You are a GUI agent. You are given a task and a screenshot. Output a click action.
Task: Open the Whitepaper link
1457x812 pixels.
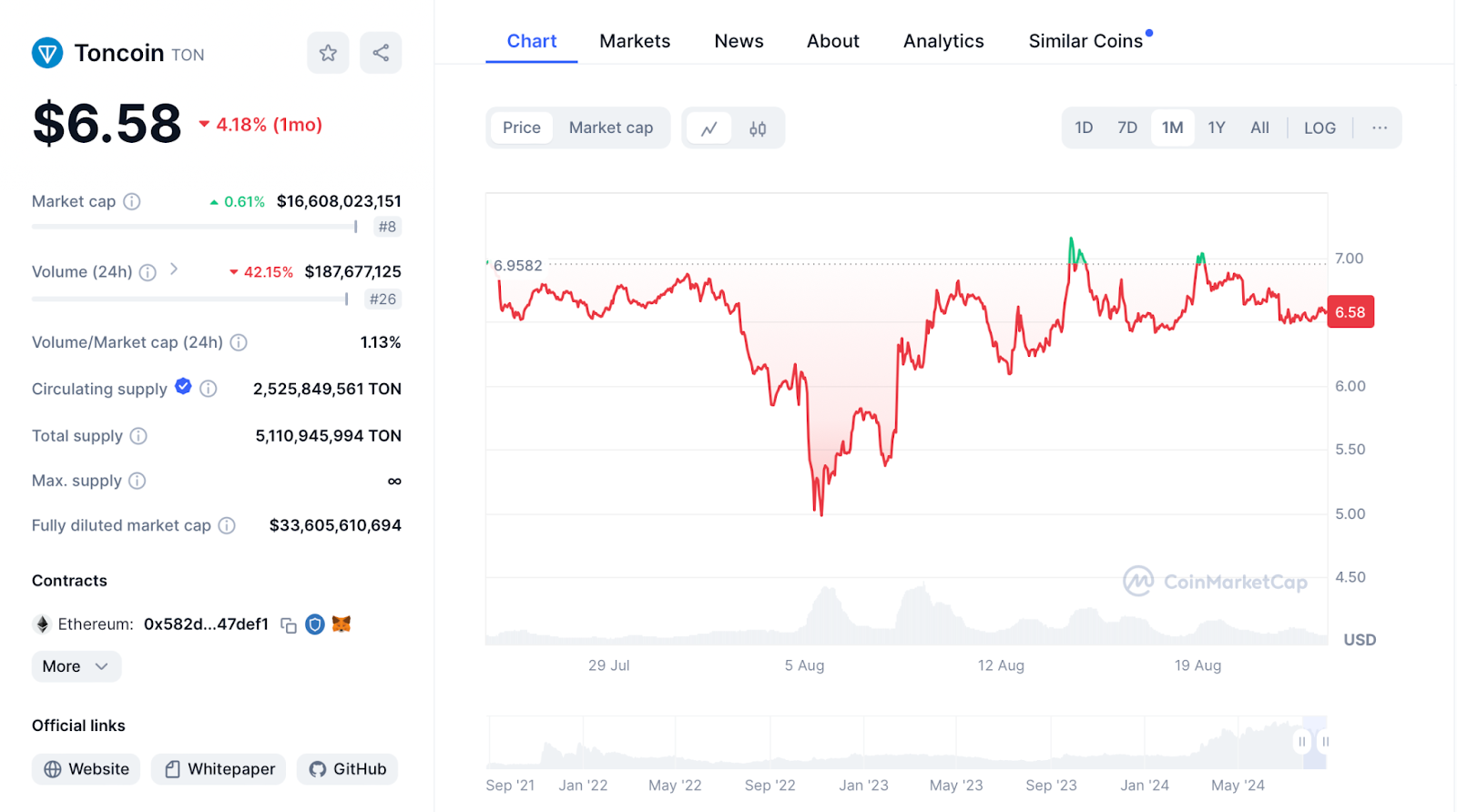[219, 769]
